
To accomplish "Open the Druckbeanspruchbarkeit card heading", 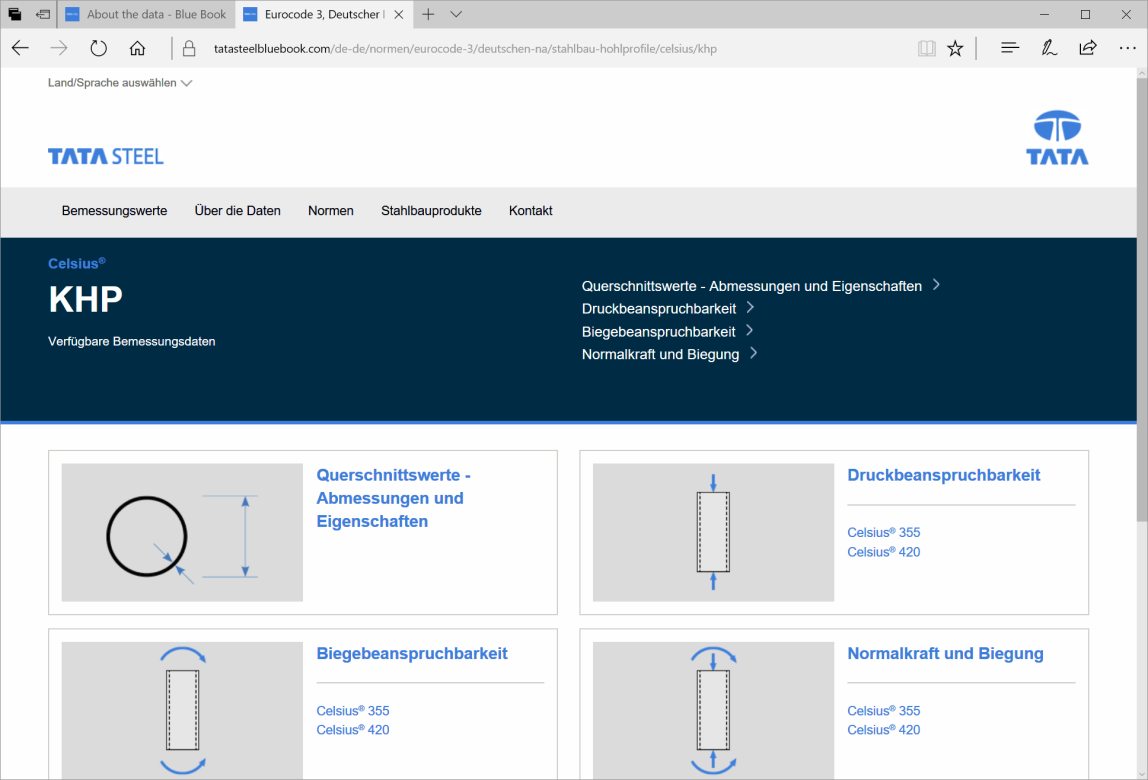I will click(x=944, y=475).
